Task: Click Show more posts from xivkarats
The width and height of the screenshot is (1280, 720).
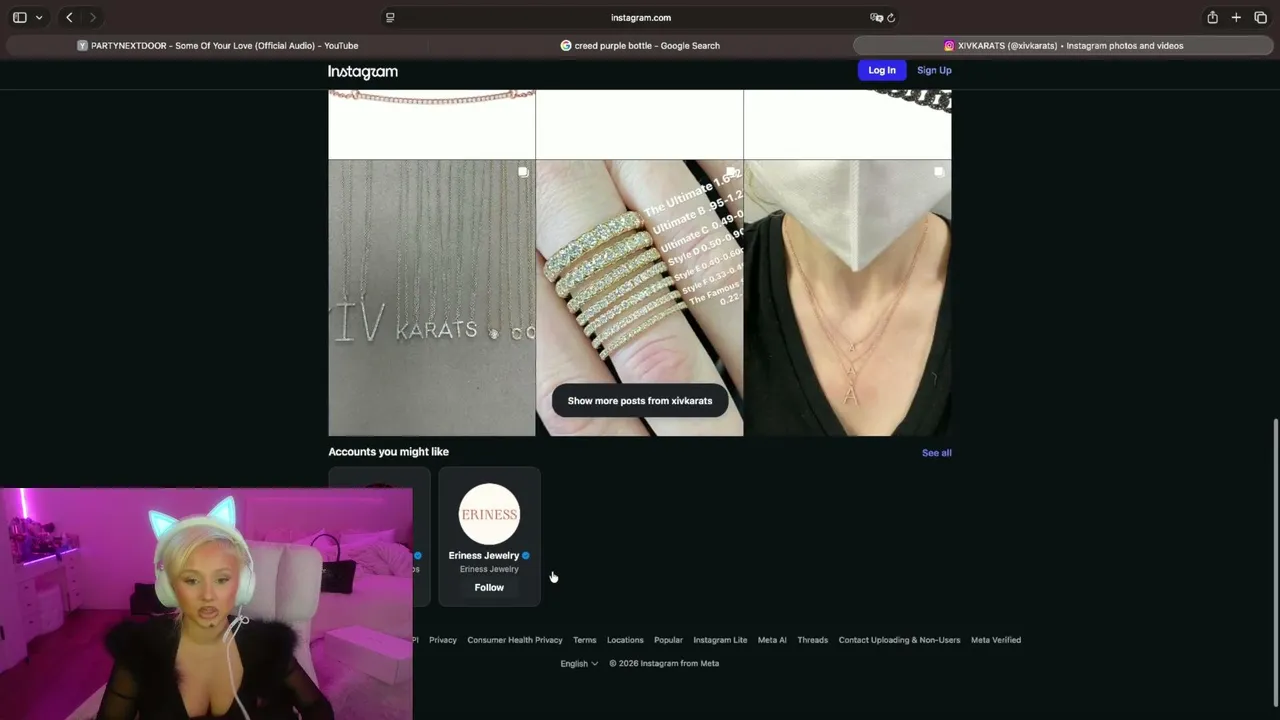Action: click(x=640, y=401)
